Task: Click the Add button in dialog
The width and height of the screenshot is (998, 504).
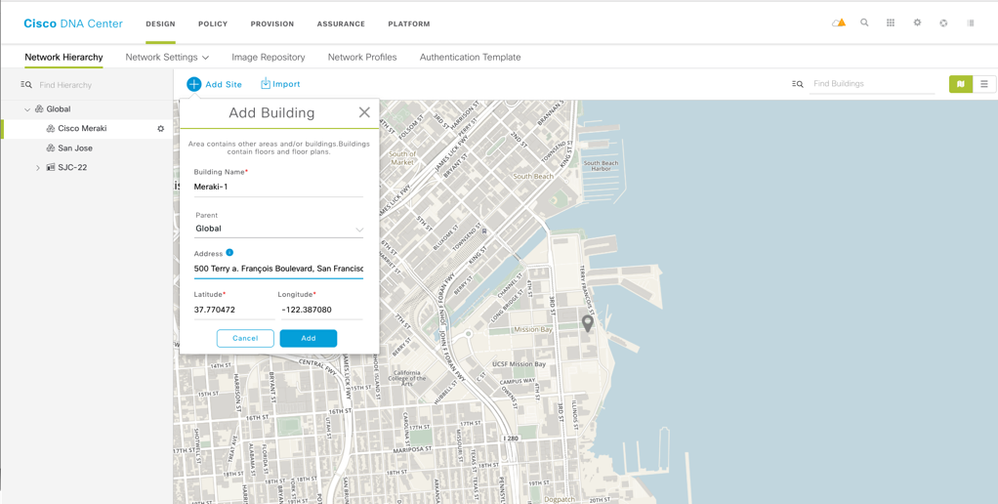Action: click(309, 339)
